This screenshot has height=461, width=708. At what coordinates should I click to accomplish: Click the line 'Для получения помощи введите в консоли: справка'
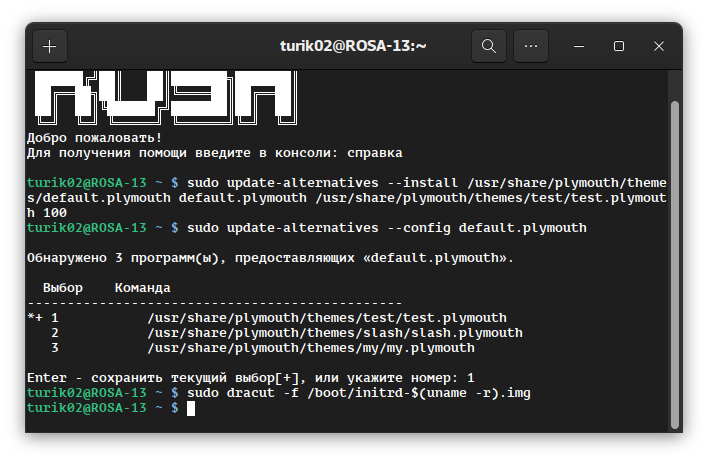214,153
